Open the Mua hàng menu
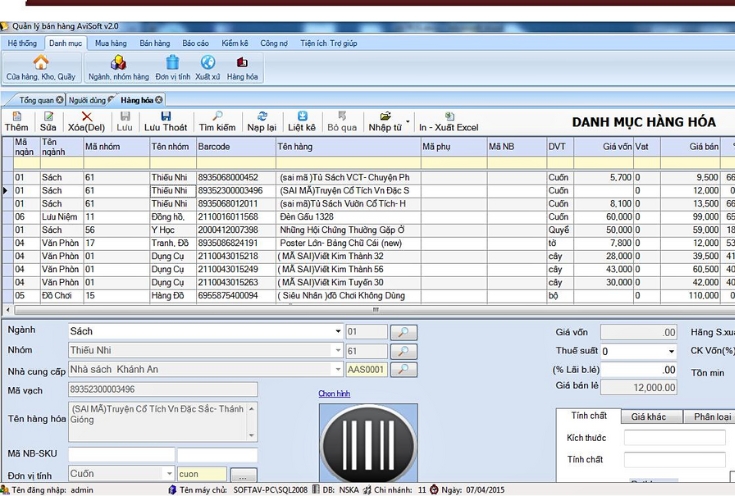Viewport: 735px width, 496px height. point(111,43)
